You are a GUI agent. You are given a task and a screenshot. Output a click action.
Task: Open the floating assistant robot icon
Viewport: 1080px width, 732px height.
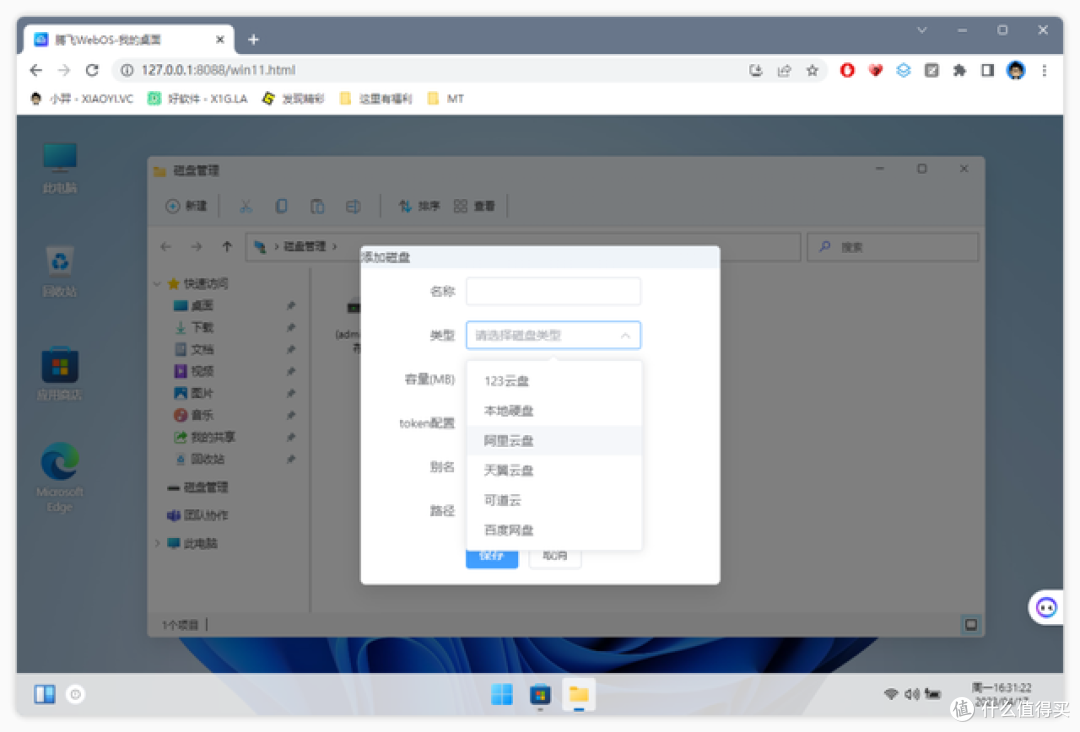tap(1046, 607)
